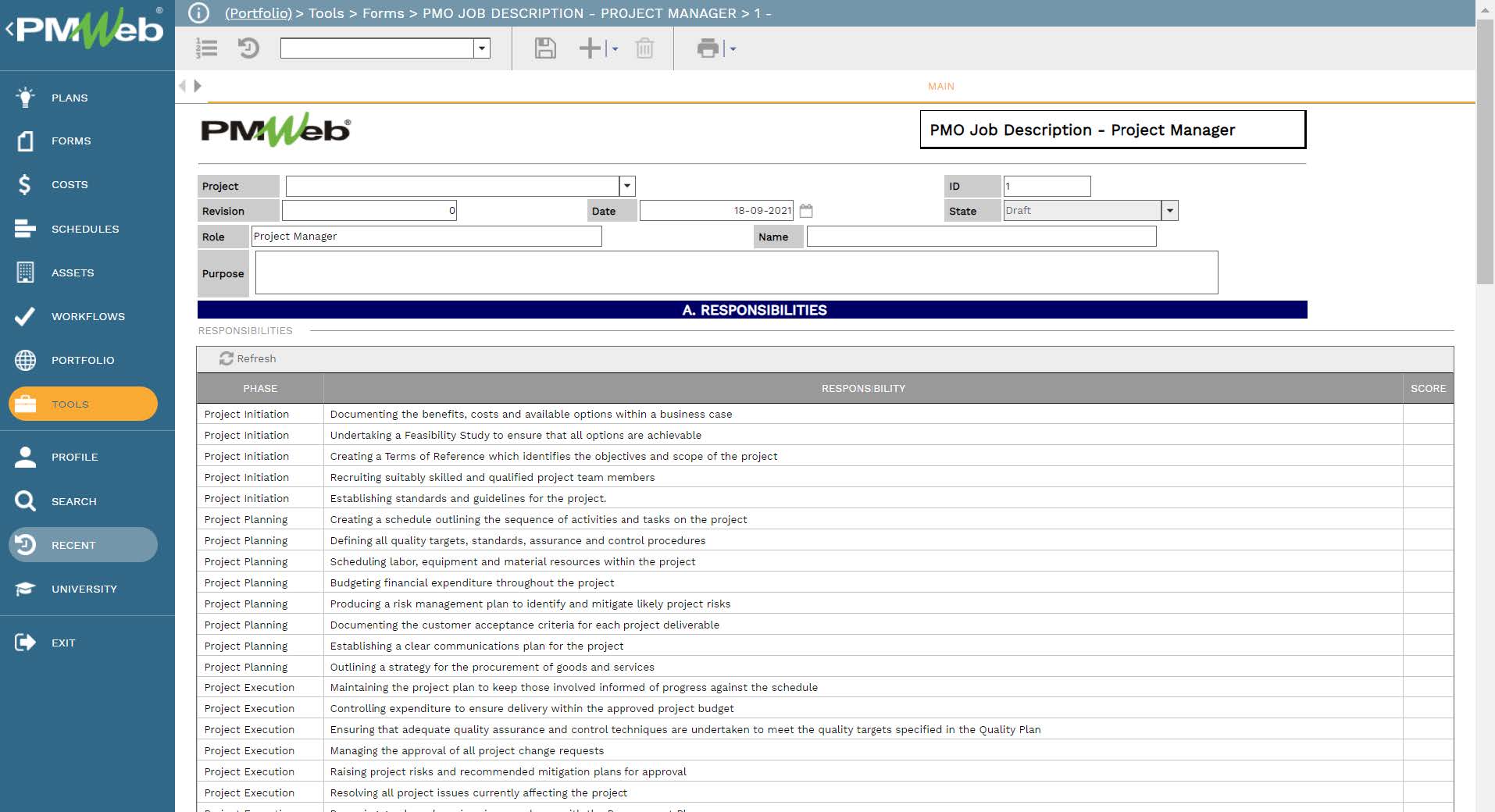Viewport: 1495px width, 812px height.
Task: Click the history revert icon in toolbar
Action: click(248, 48)
